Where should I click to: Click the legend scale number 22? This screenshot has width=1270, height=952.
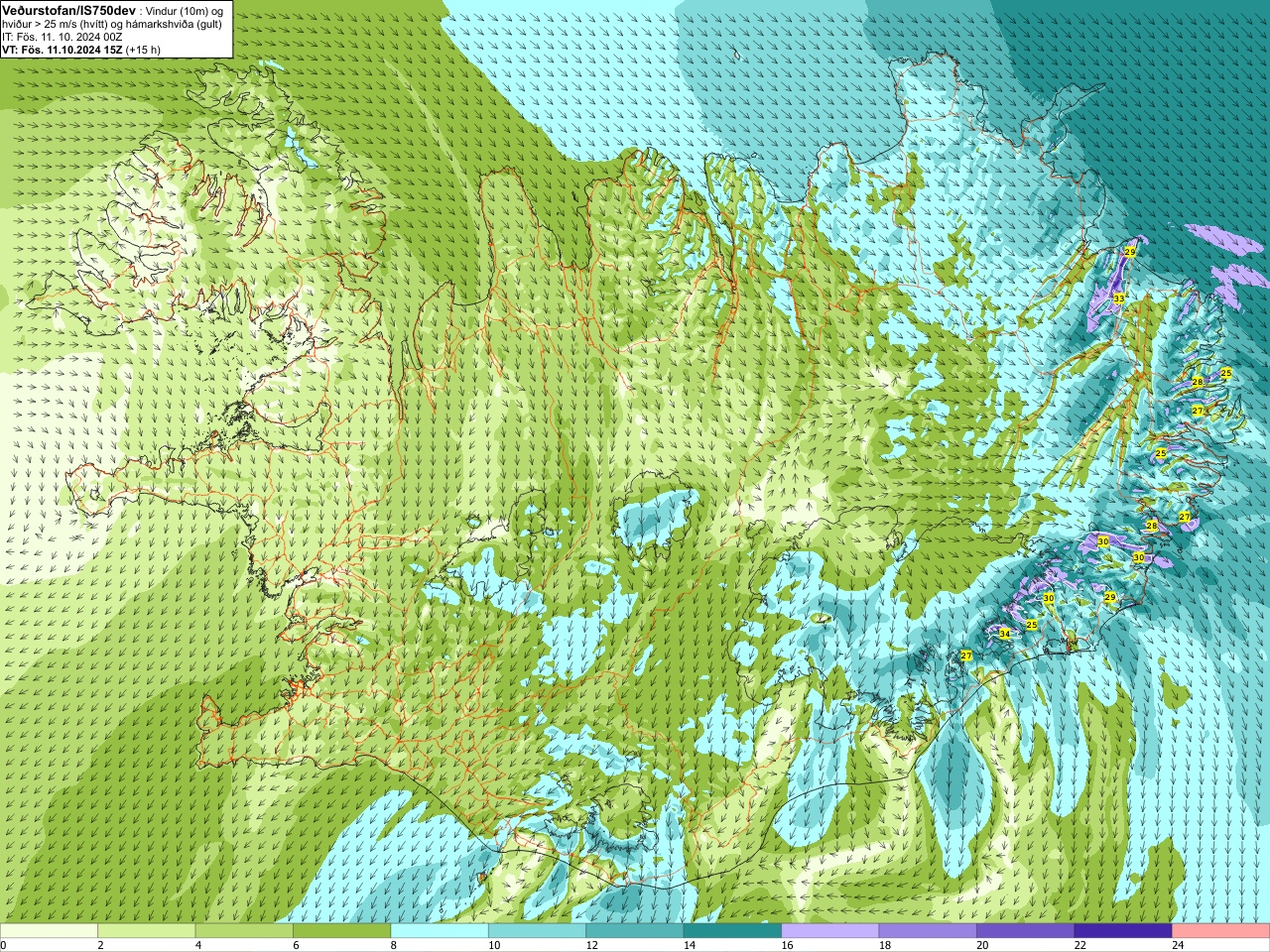[x=1080, y=945]
